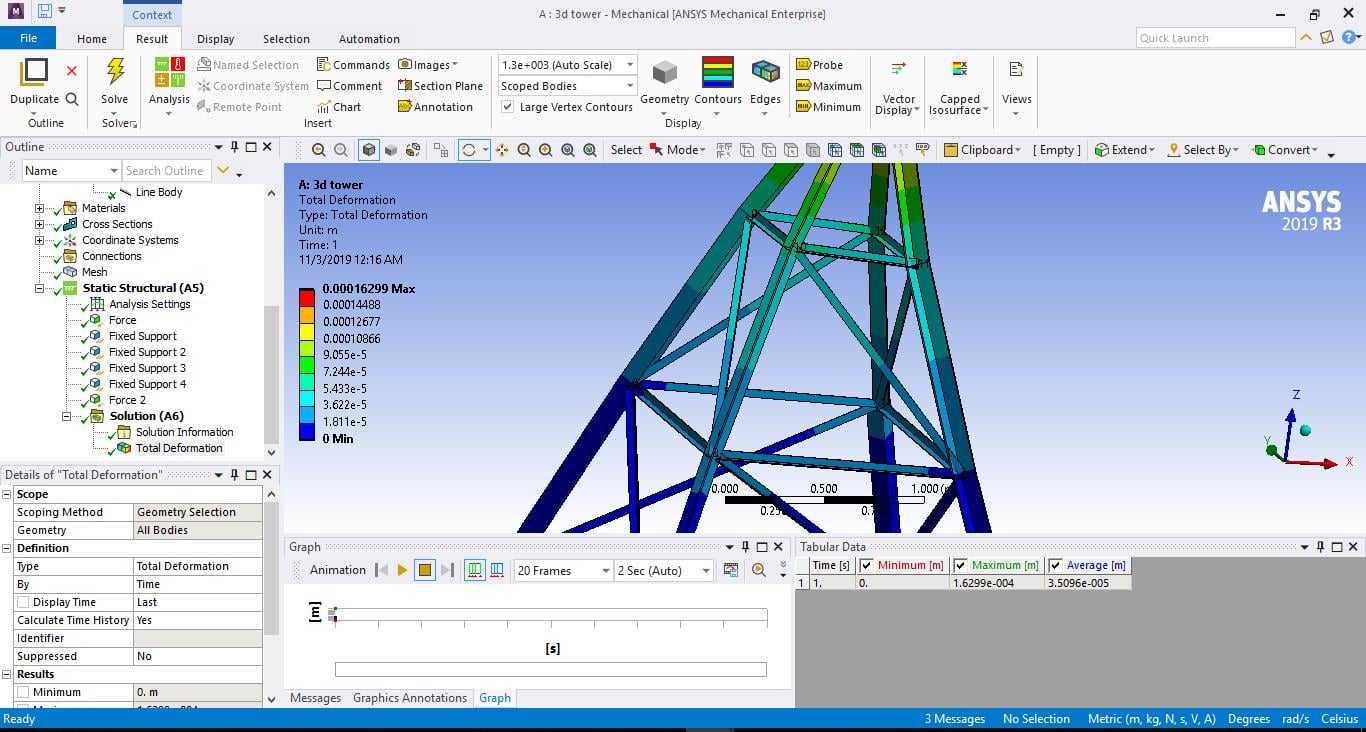Click the Duplicate outline icon
Screen dimensions: 1366x732
click(x=34, y=73)
